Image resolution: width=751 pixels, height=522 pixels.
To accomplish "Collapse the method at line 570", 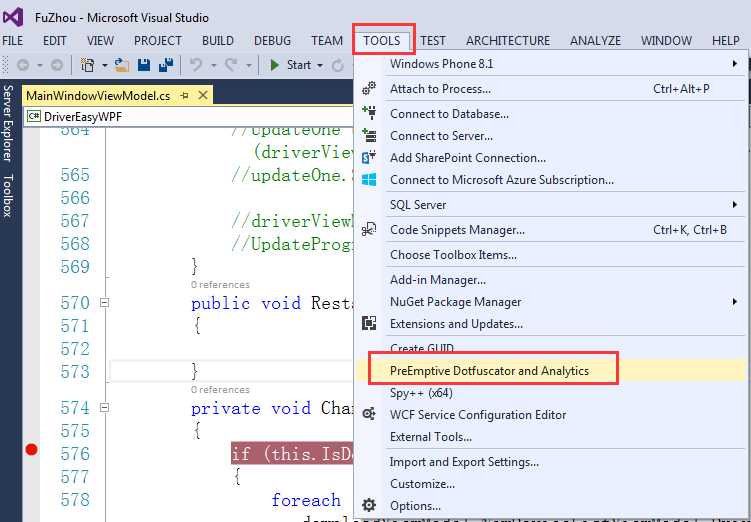I will [104, 303].
